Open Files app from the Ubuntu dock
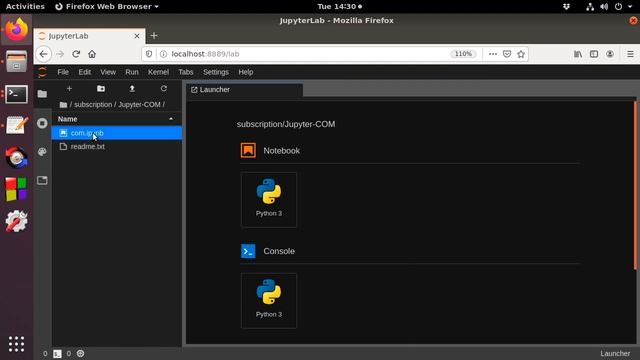Image resolution: width=640 pixels, height=360 pixels. point(16,62)
